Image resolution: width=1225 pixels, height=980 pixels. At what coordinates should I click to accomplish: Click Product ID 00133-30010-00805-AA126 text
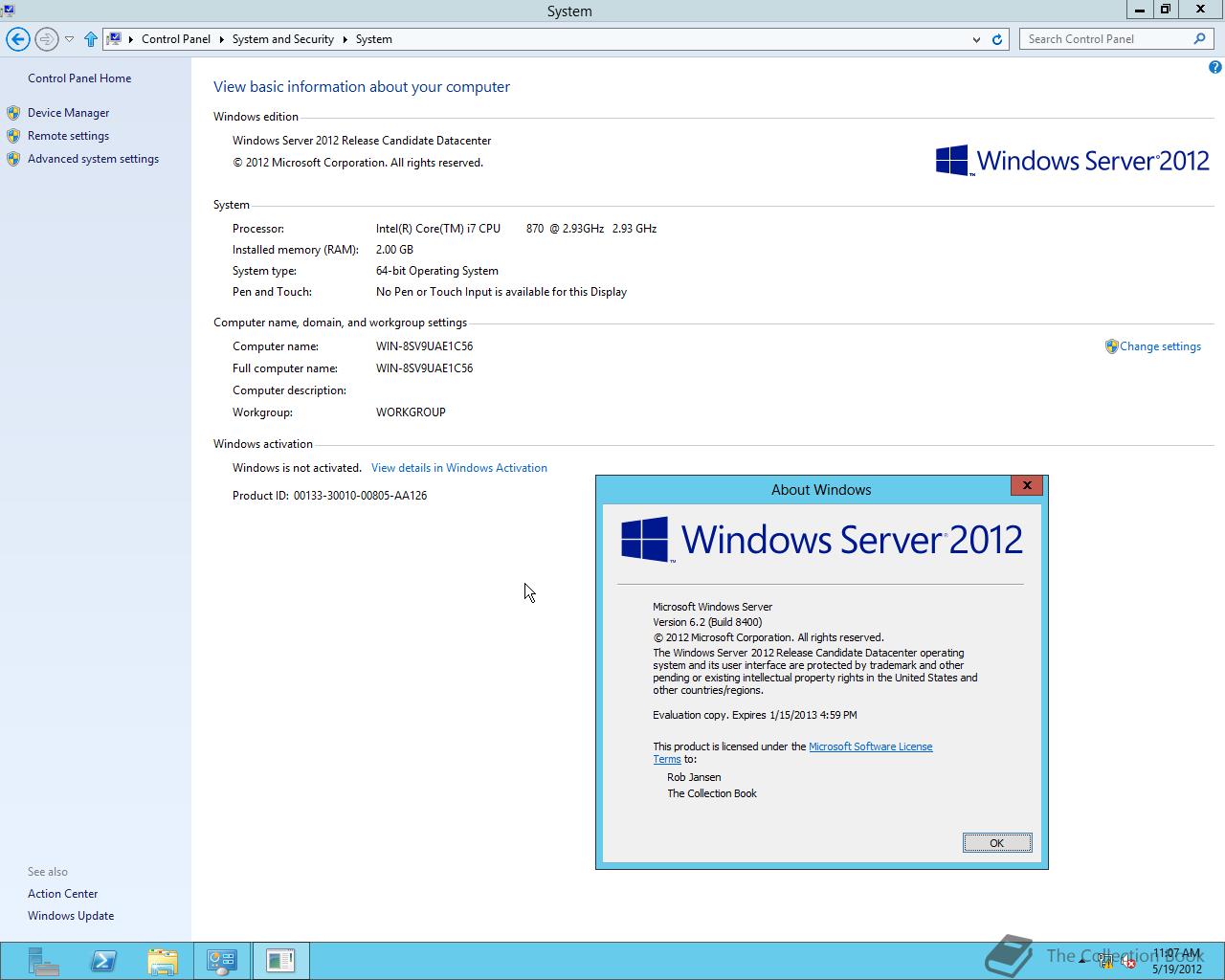click(329, 496)
